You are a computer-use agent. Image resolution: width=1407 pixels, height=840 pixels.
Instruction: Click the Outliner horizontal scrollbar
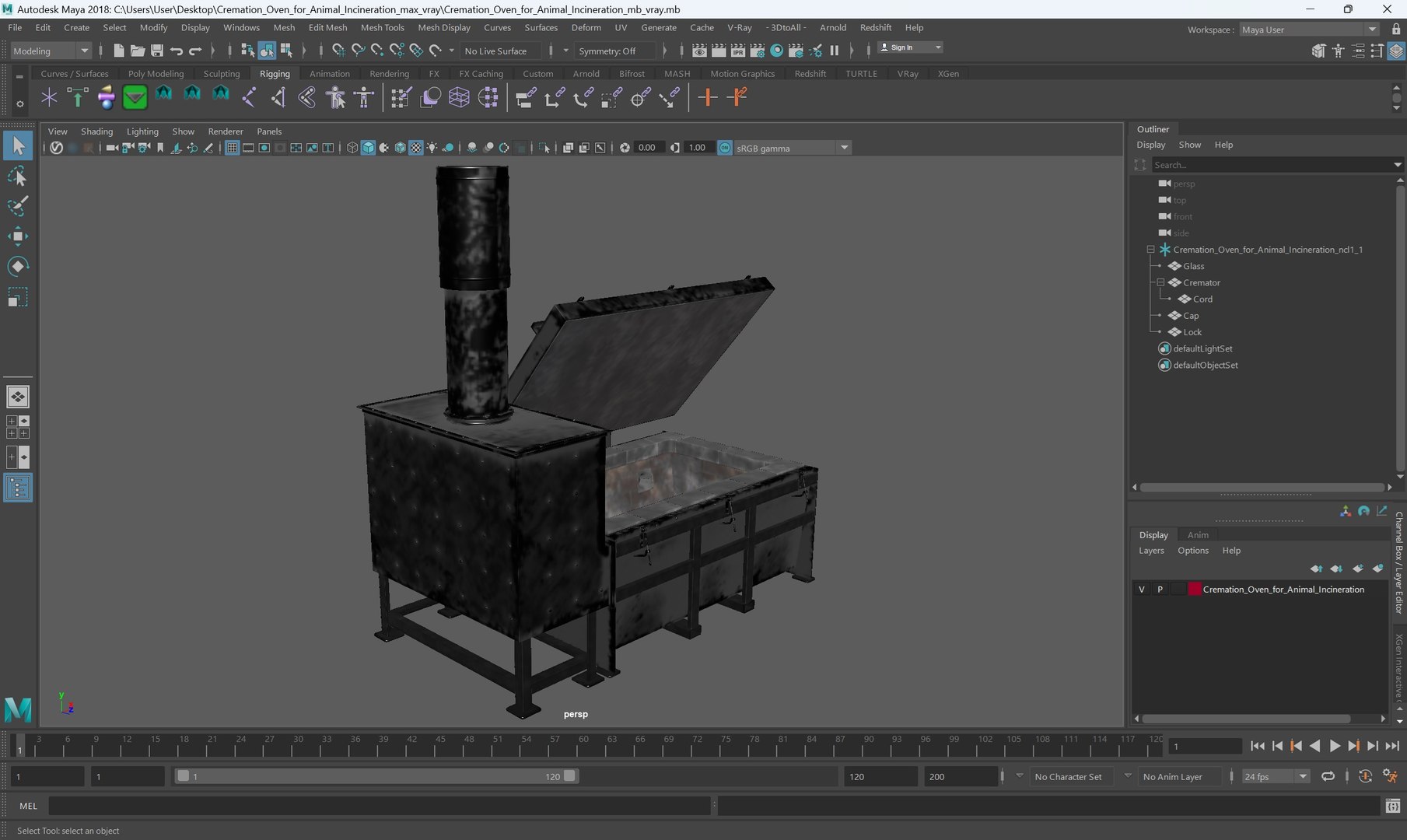pyautogui.click(x=1262, y=488)
